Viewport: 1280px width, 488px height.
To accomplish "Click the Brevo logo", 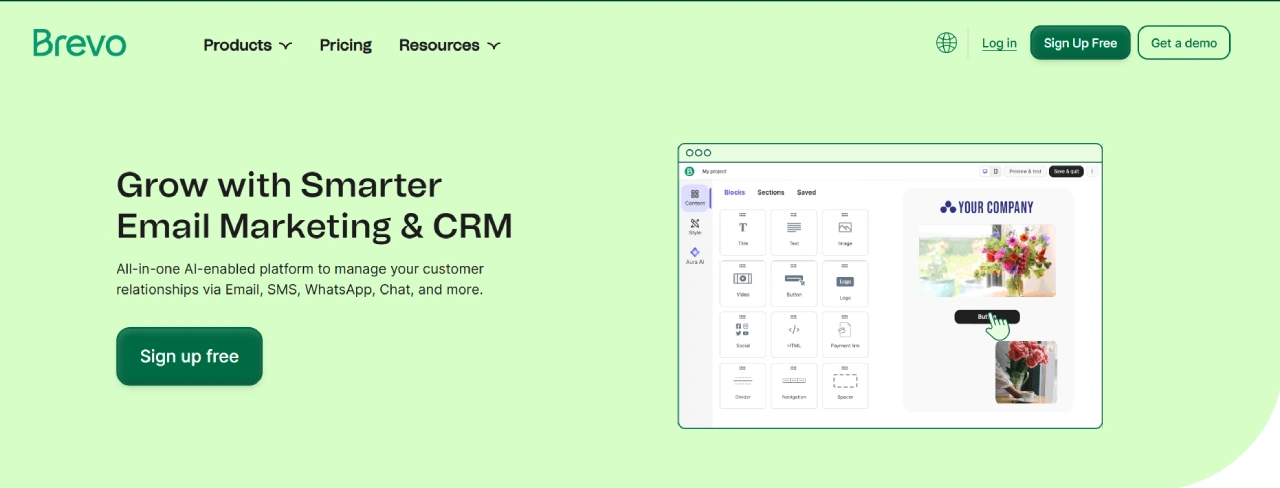I will (79, 43).
